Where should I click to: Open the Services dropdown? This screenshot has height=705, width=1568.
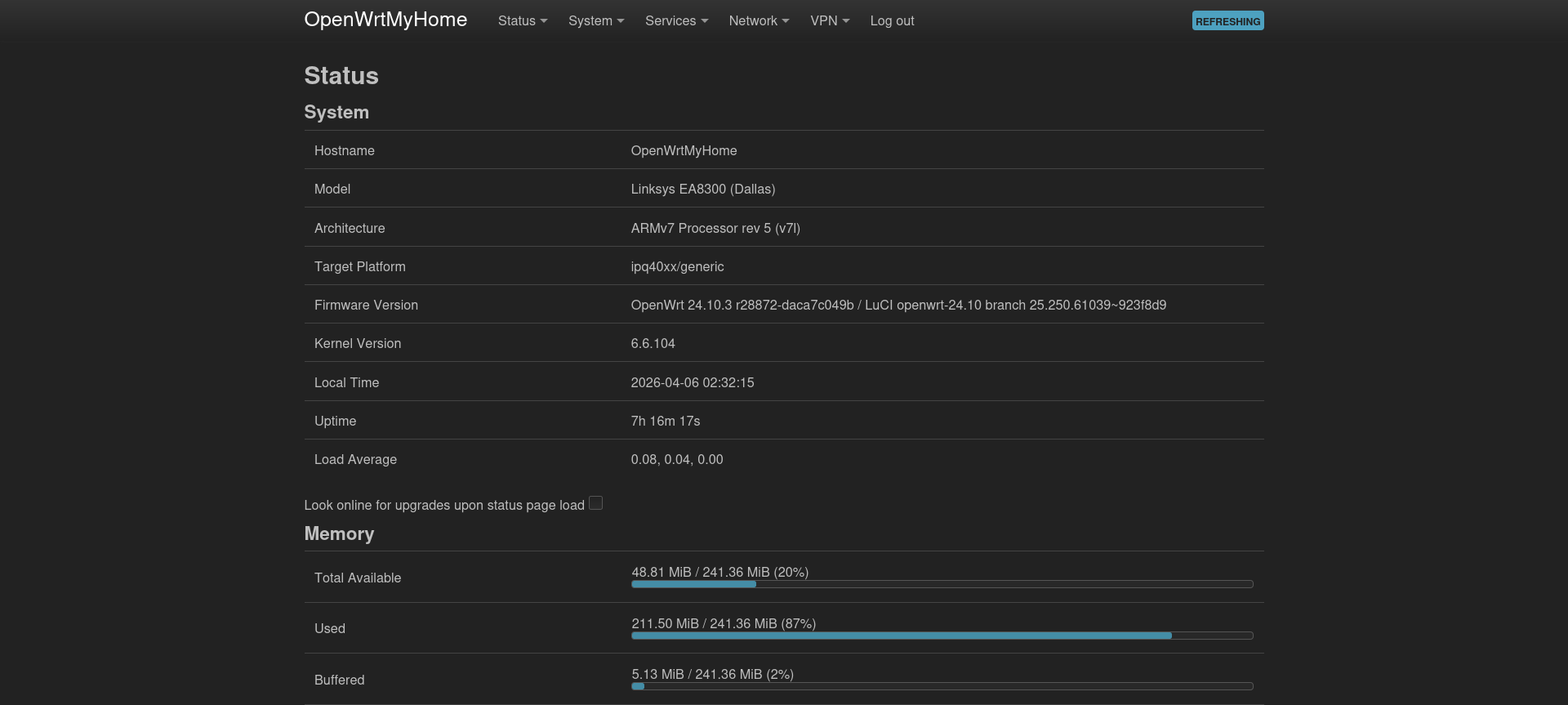[676, 20]
